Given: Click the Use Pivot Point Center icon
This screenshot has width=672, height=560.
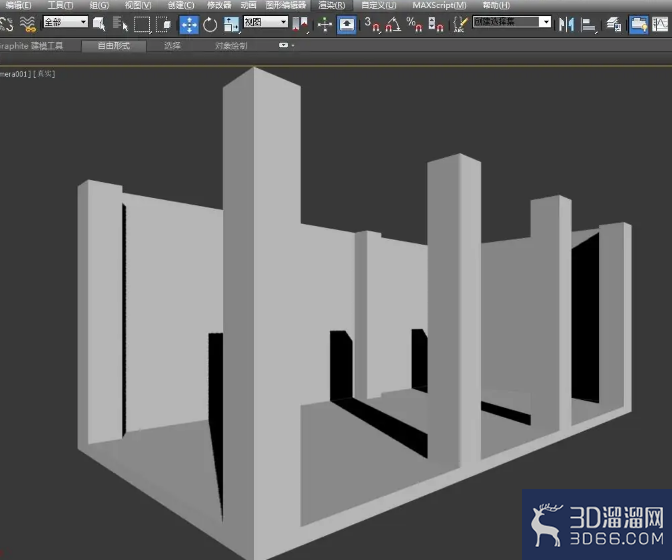Looking at the screenshot, I should [300, 24].
